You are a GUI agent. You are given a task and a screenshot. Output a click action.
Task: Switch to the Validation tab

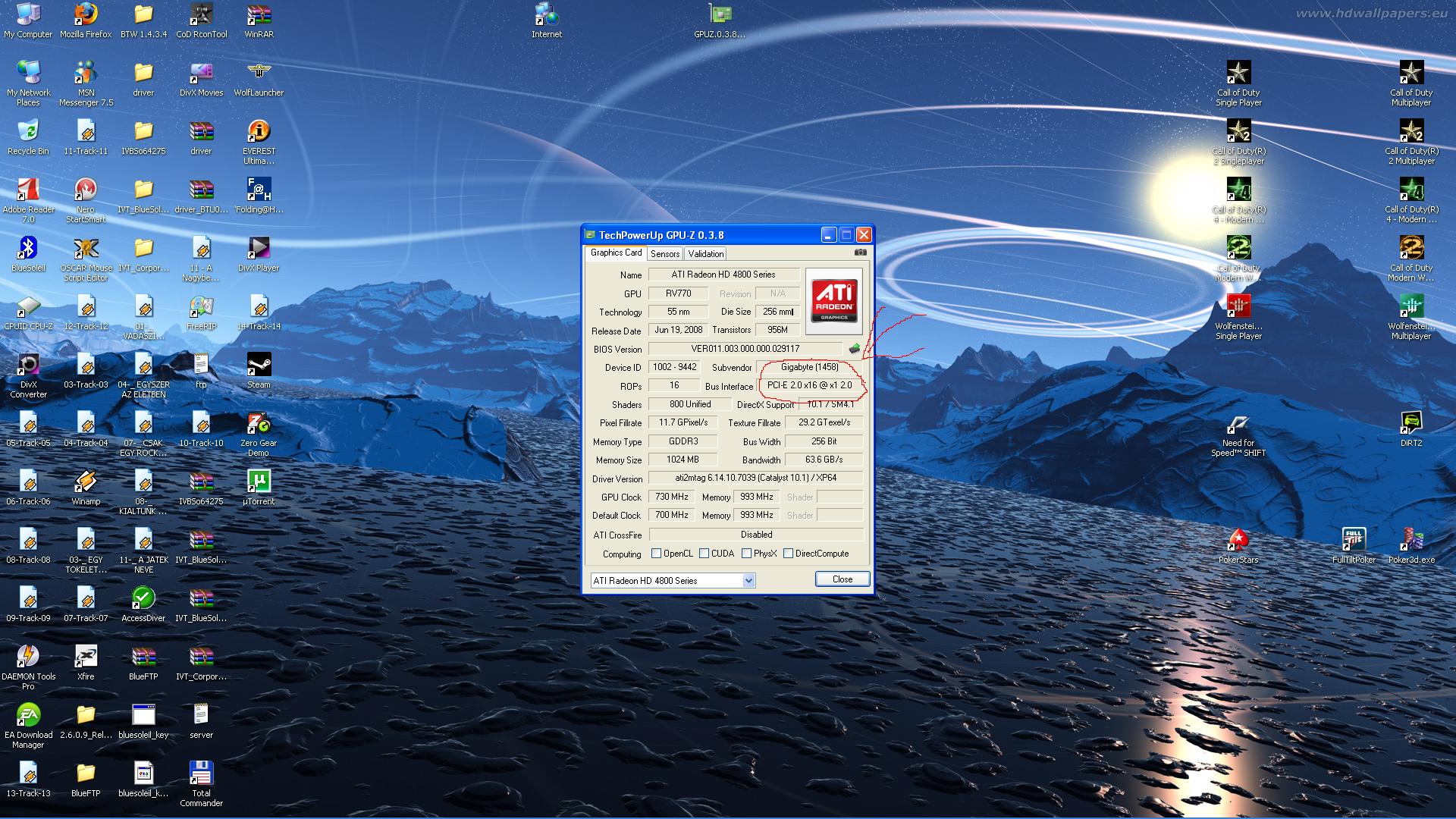point(706,254)
